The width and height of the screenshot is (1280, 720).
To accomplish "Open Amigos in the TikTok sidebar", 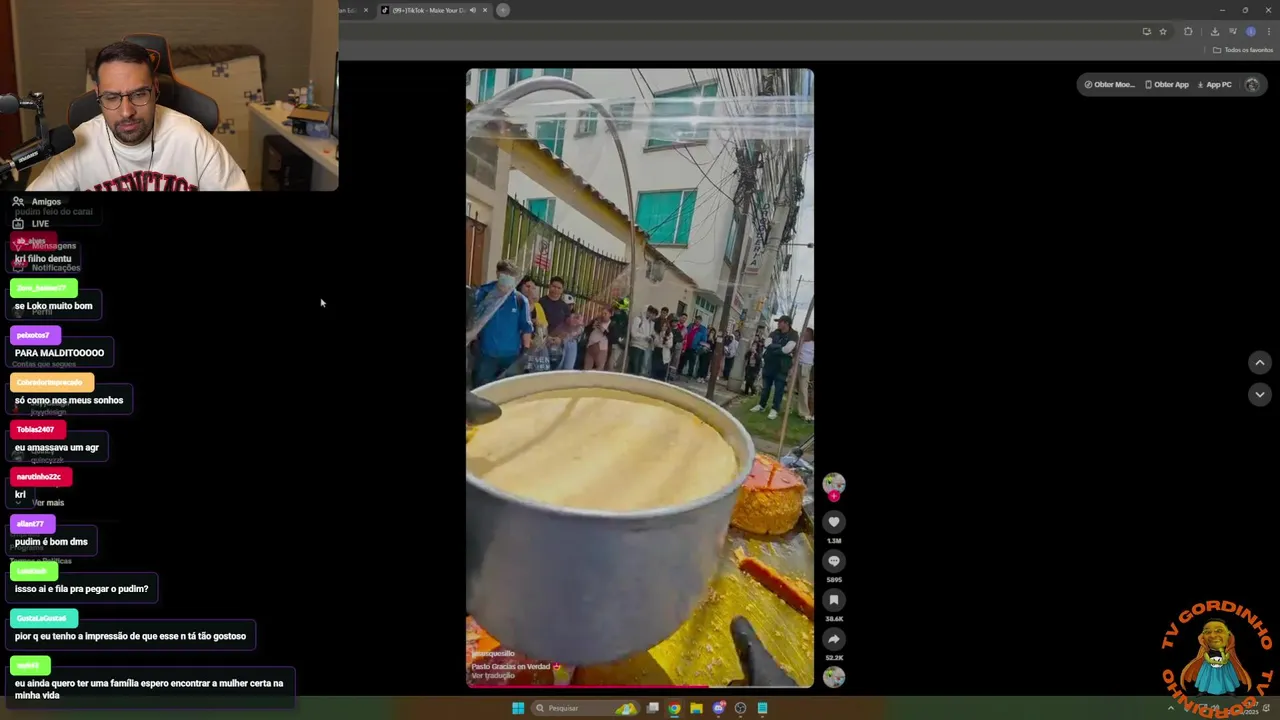I will (36, 201).
